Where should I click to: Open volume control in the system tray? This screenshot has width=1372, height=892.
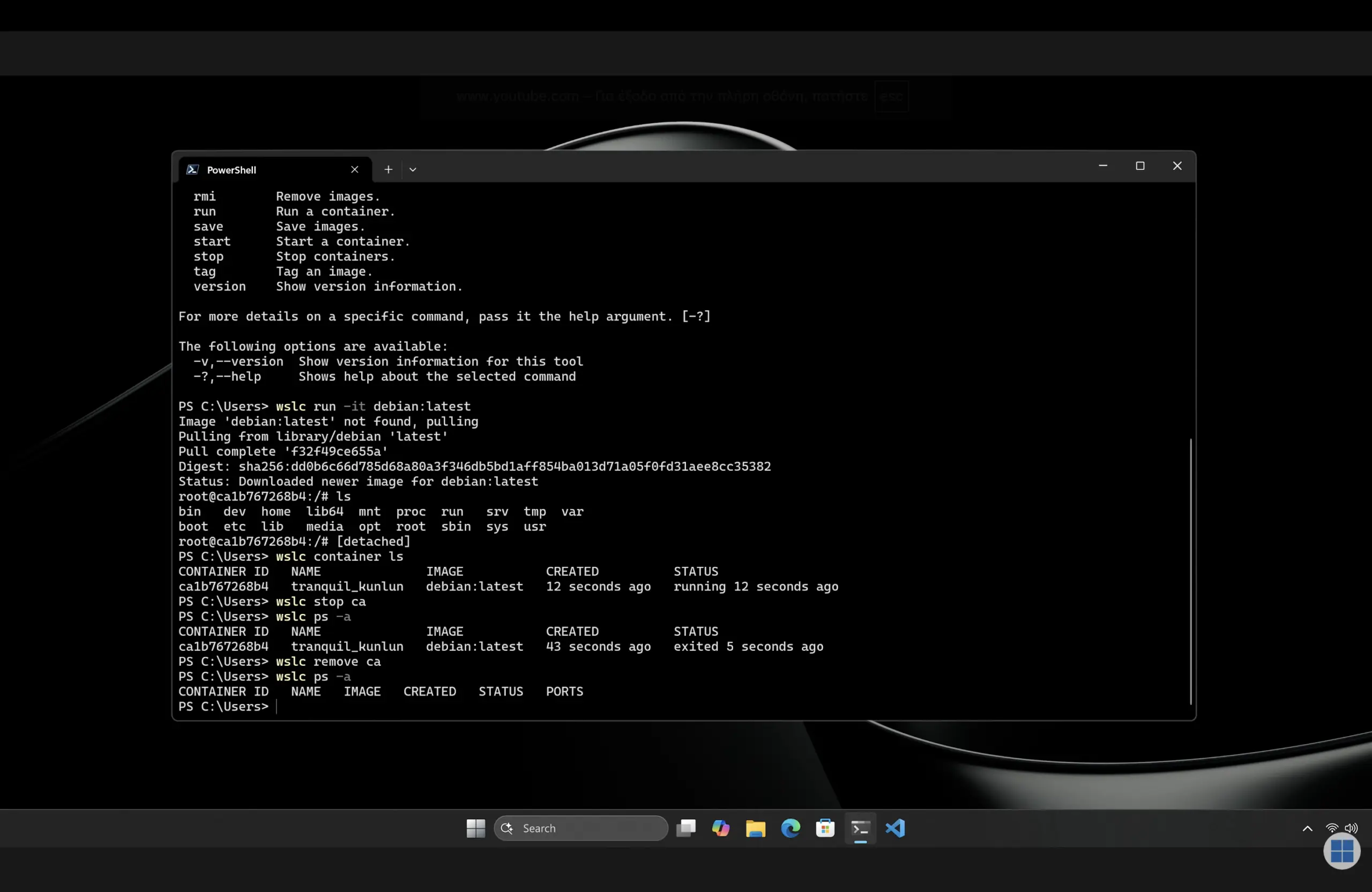coord(1351,828)
